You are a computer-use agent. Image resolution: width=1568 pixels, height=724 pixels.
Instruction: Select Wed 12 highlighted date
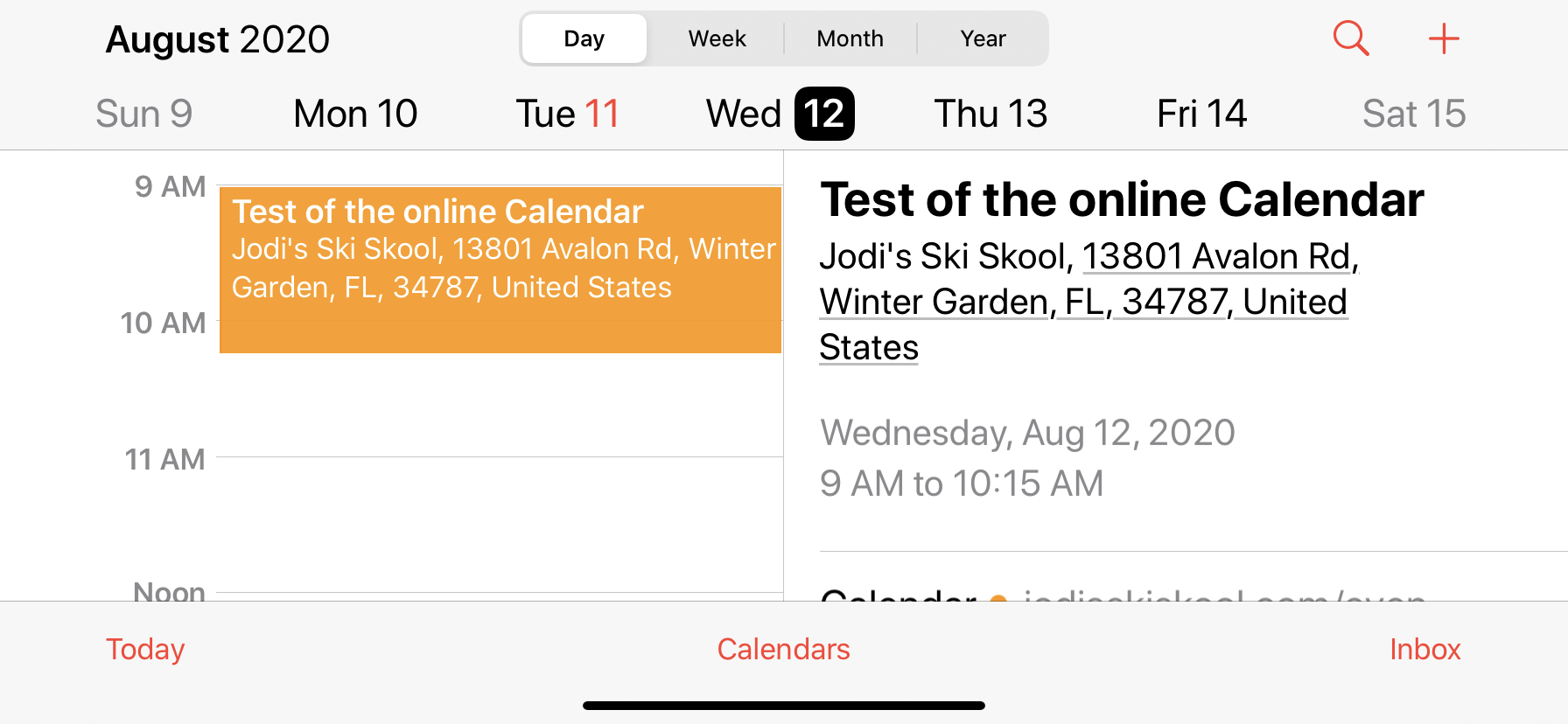pyautogui.click(x=780, y=114)
